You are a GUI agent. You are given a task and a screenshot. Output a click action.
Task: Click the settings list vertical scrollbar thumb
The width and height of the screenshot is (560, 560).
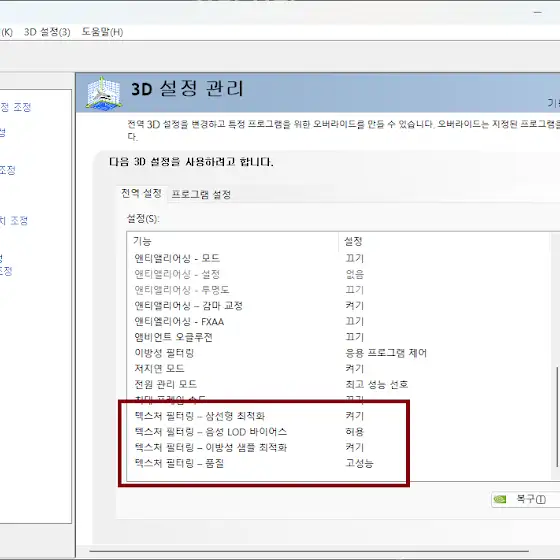click(557, 417)
